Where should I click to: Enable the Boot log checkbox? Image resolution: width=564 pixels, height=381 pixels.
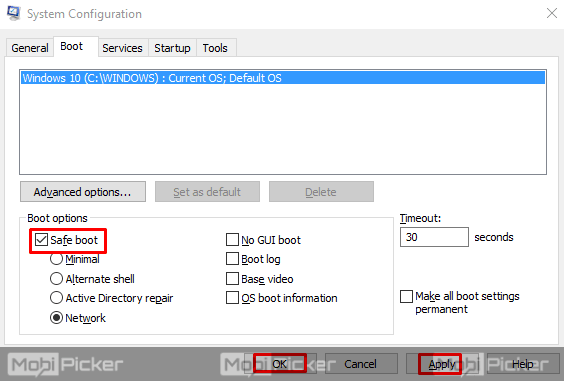pos(232,259)
